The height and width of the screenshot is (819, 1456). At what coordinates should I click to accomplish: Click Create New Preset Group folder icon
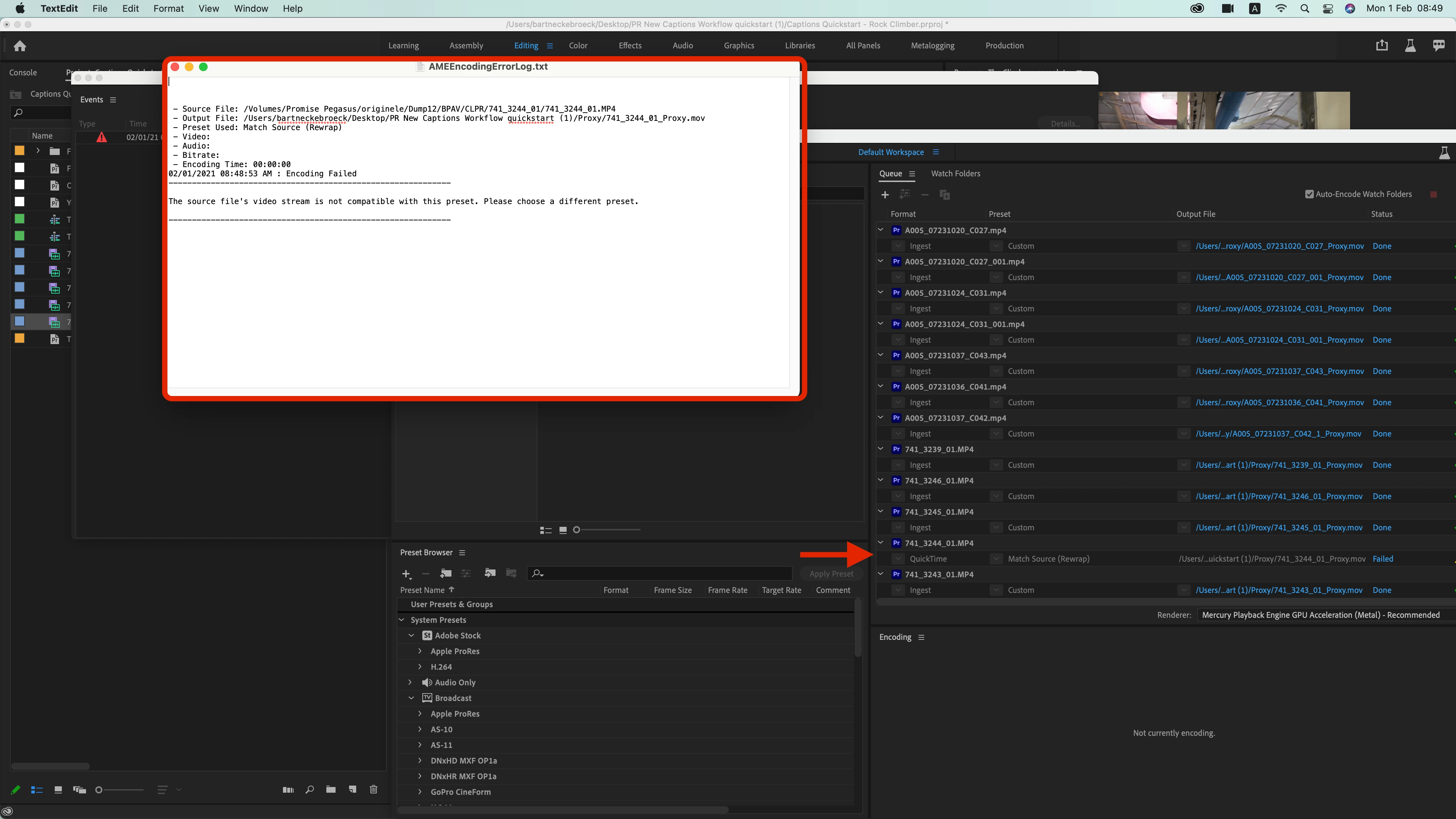click(445, 573)
